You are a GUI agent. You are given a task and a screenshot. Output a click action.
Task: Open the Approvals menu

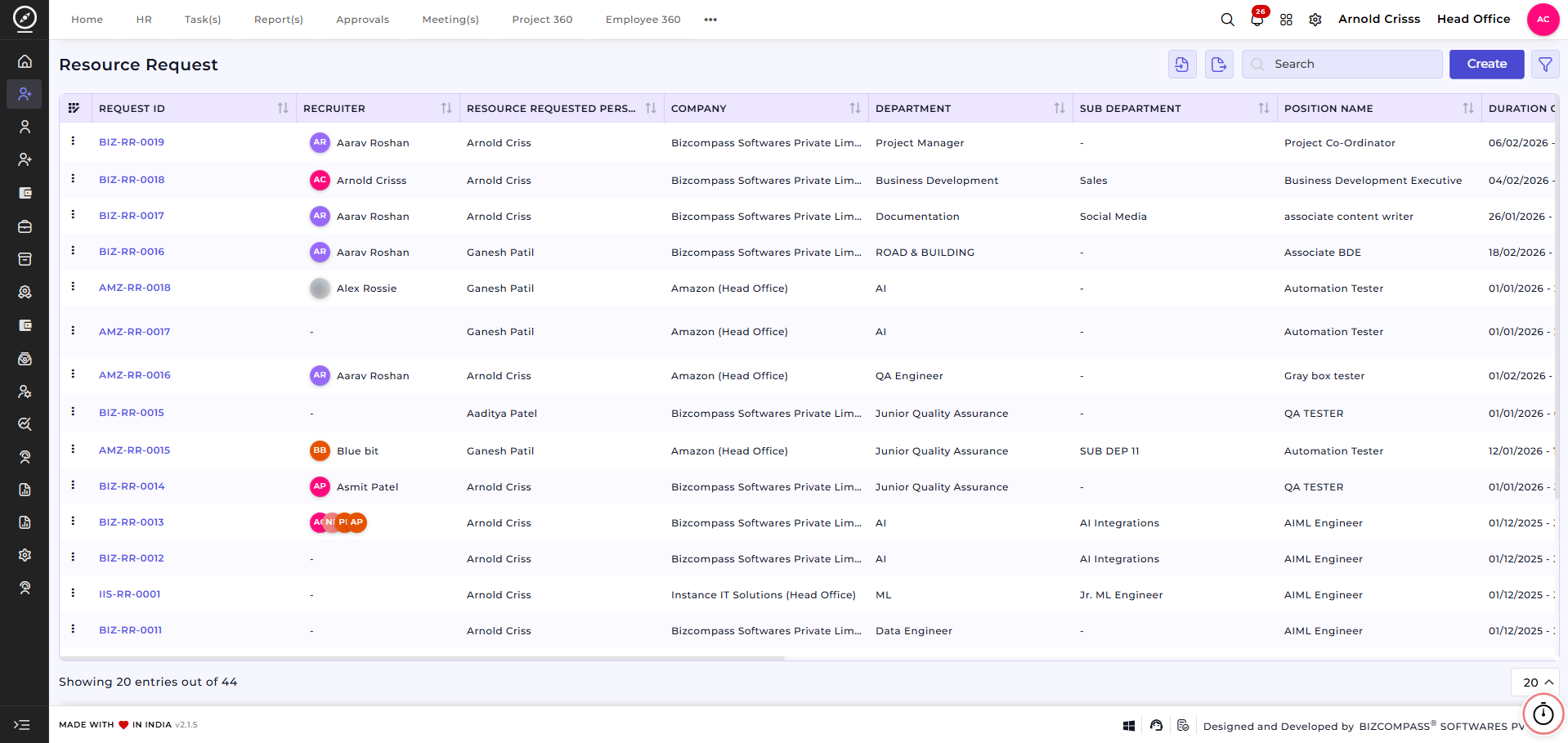(x=362, y=20)
